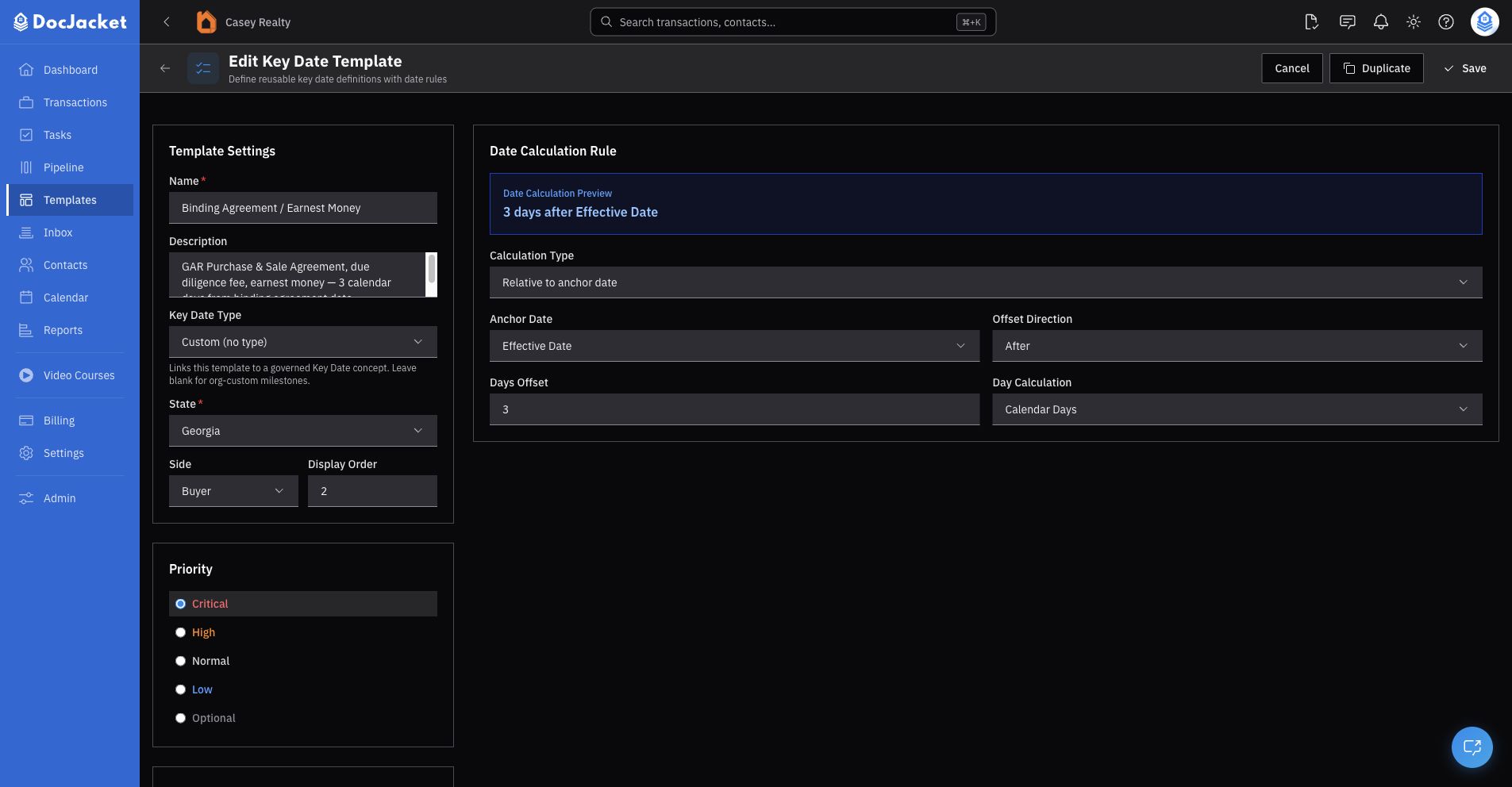
Task: Click the key date template checklist icon
Action: coord(203,68)
